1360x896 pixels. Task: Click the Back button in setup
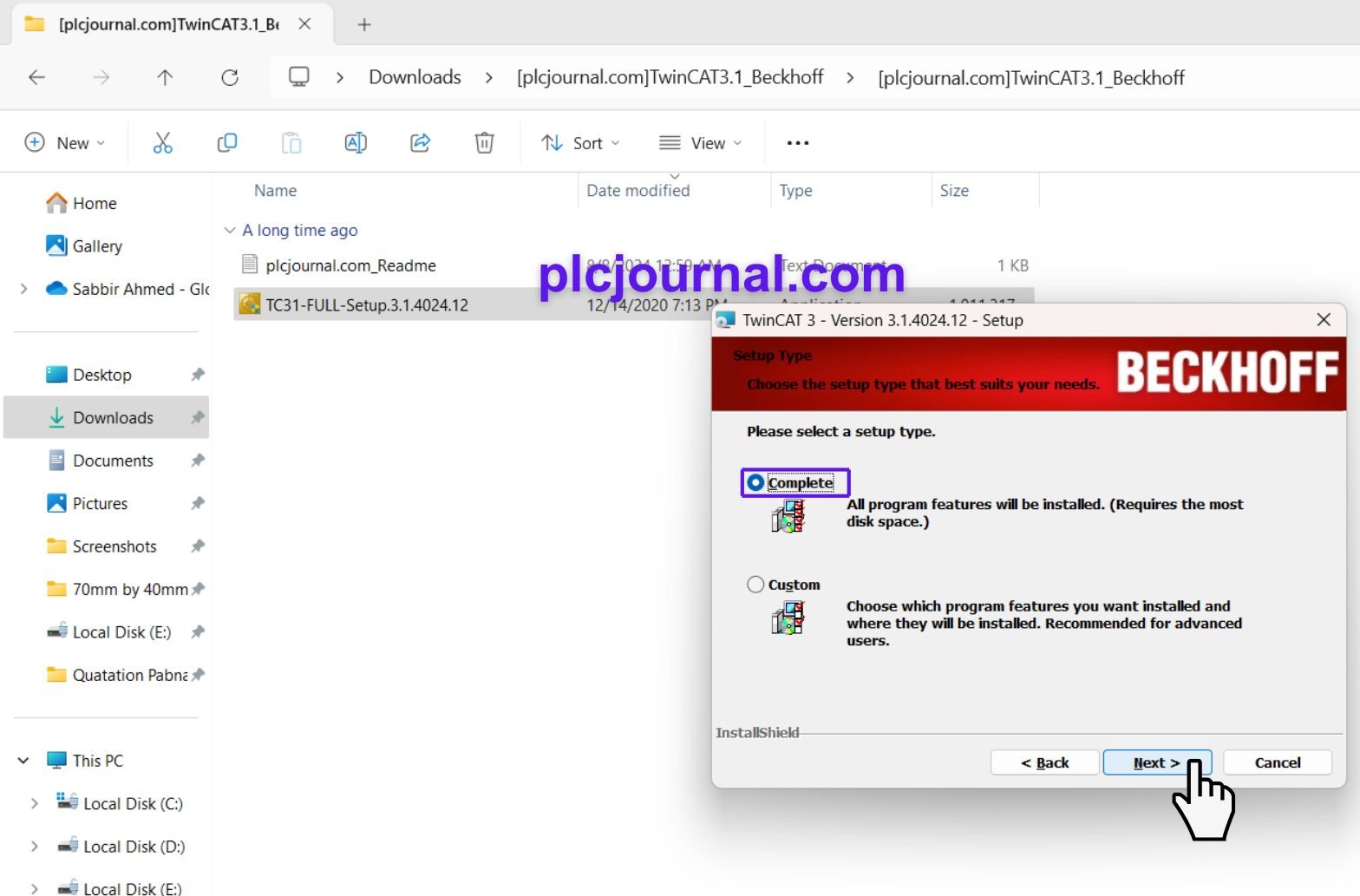1045,762
